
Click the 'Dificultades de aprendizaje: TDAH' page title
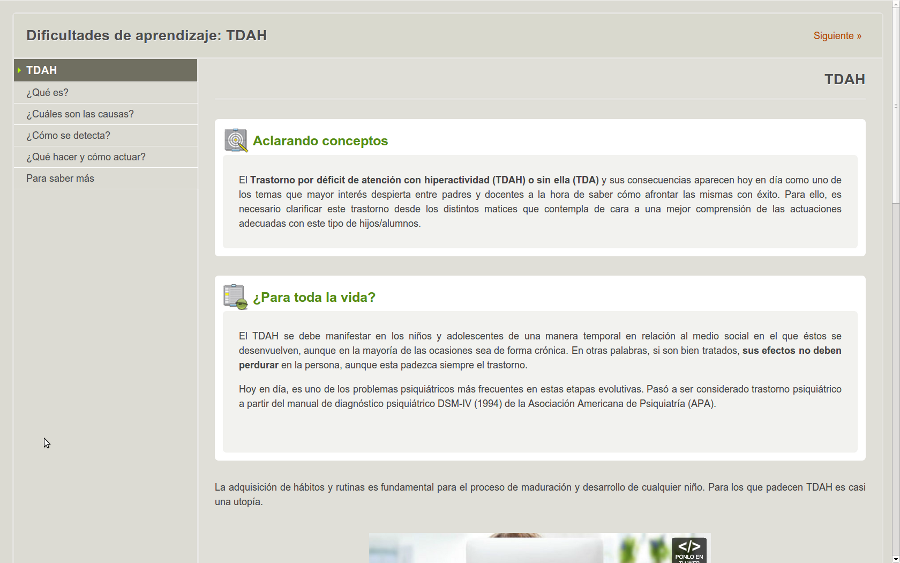[x=146, y=36]
